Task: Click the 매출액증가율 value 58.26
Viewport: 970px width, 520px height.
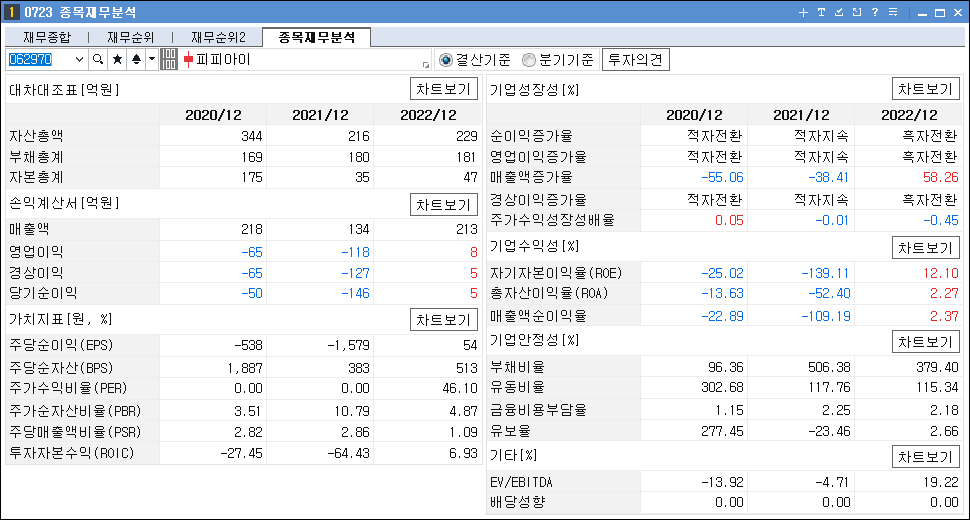Action: point(940,177)
